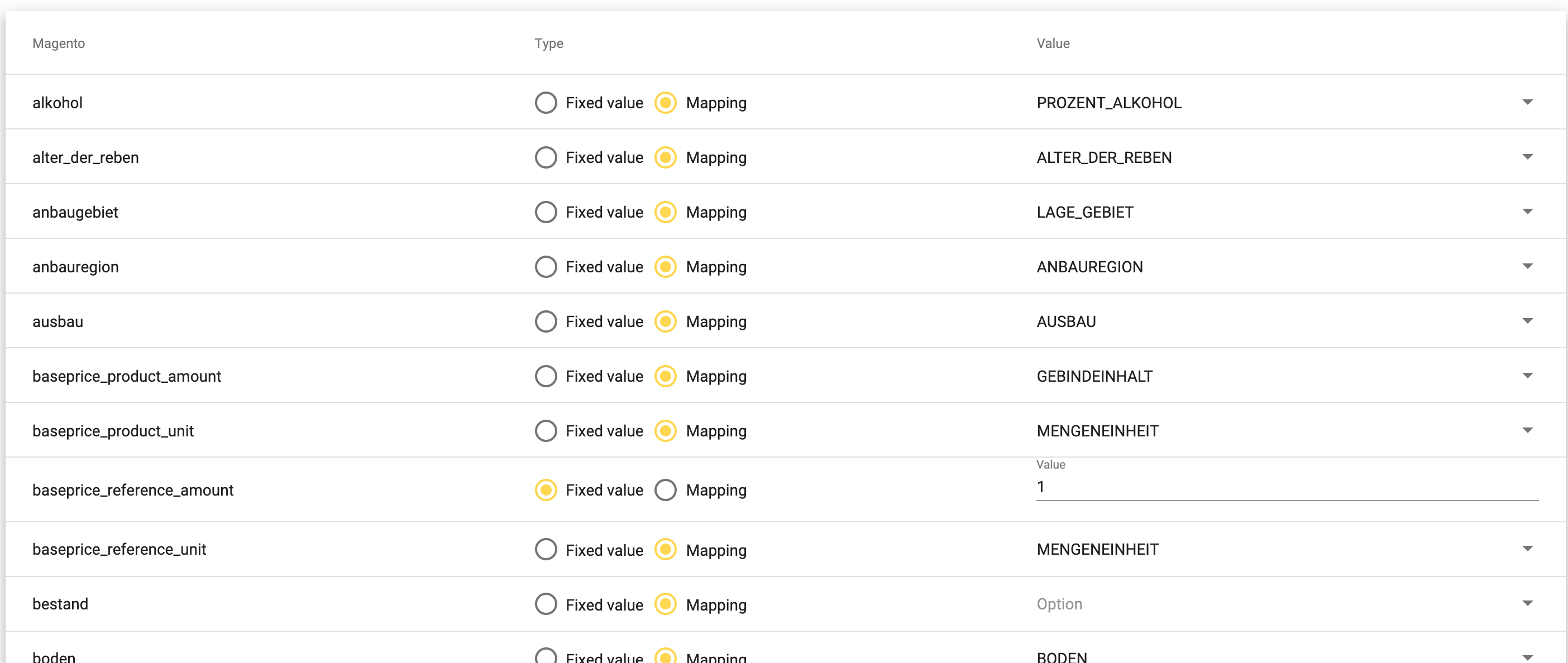
Task: Click the anbauregion attribute name
Action: click(75, 267)
